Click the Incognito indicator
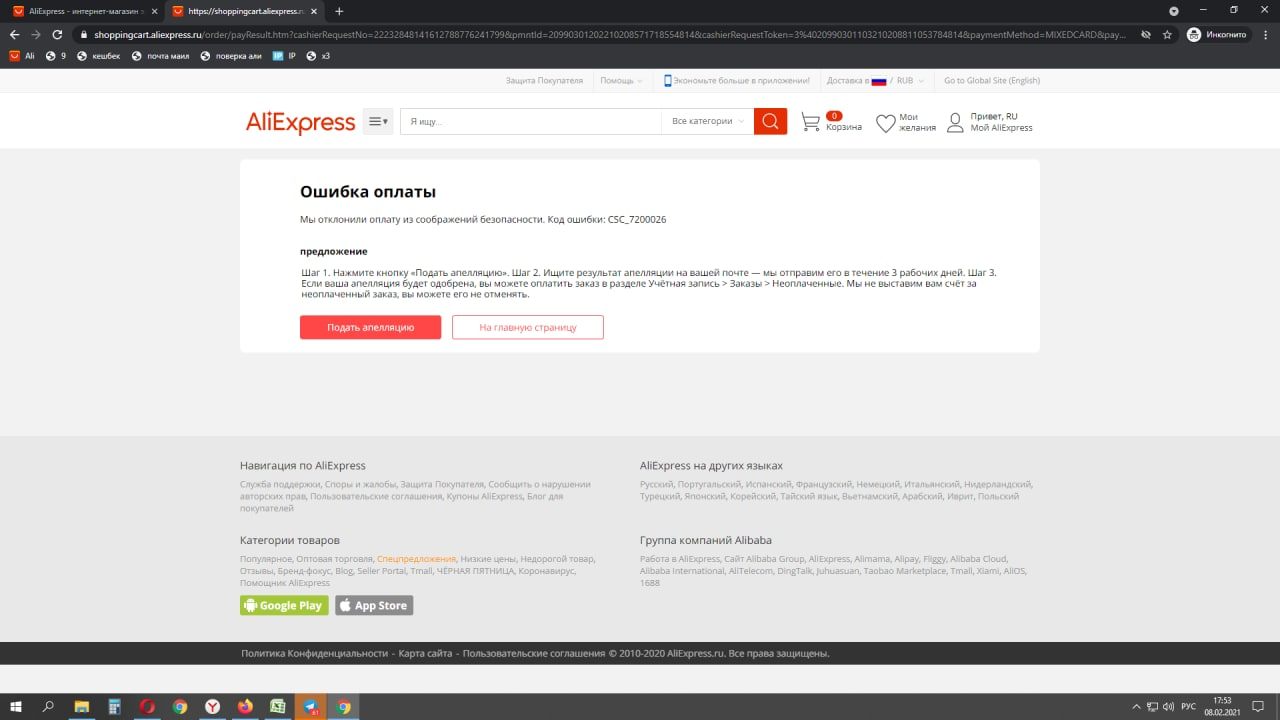Screen dimensions: 1280x720 coord(1218,34)
